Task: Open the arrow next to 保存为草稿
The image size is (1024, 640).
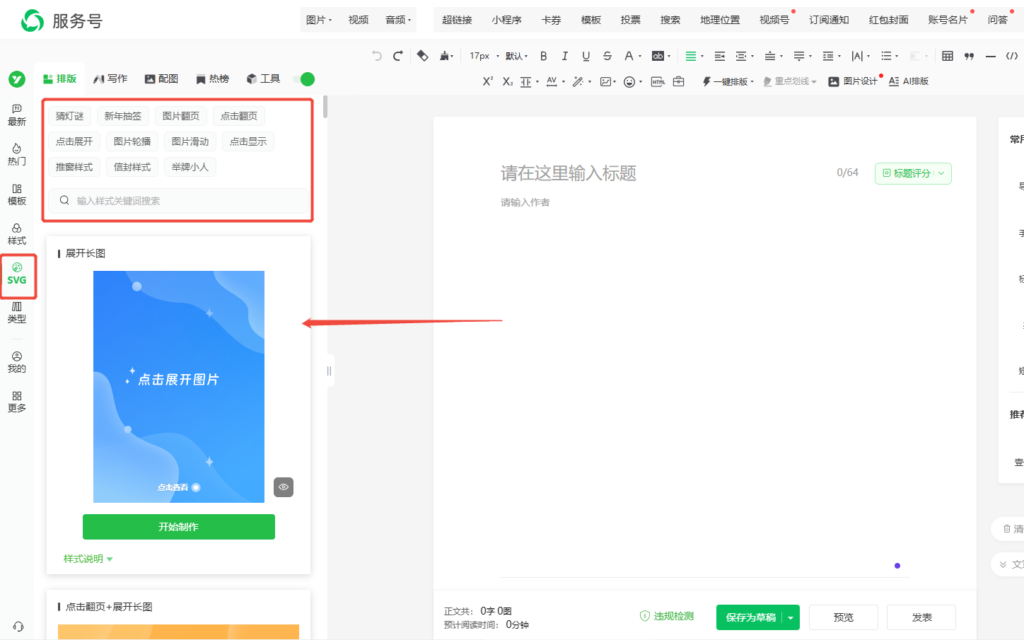Action: pyautogui.click(x=791, y=617)
